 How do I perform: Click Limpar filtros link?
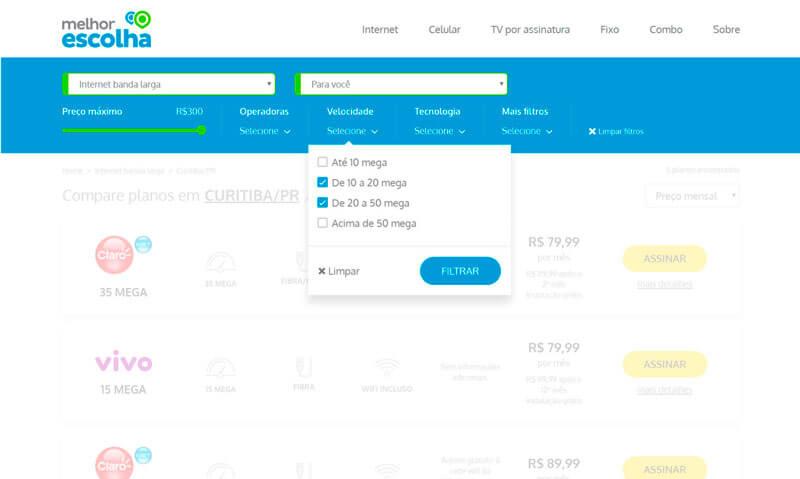616,132
